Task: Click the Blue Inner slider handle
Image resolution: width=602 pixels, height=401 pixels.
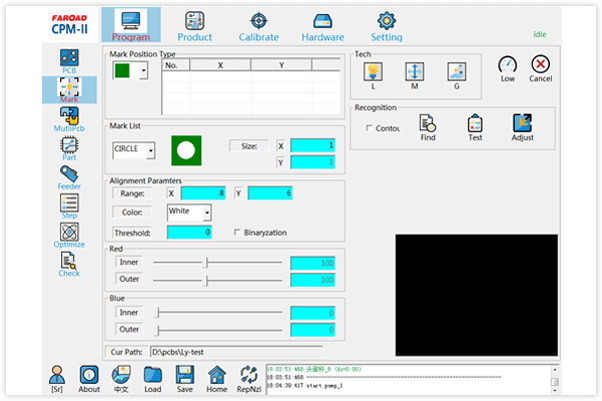Action: [x=158, y=313]
